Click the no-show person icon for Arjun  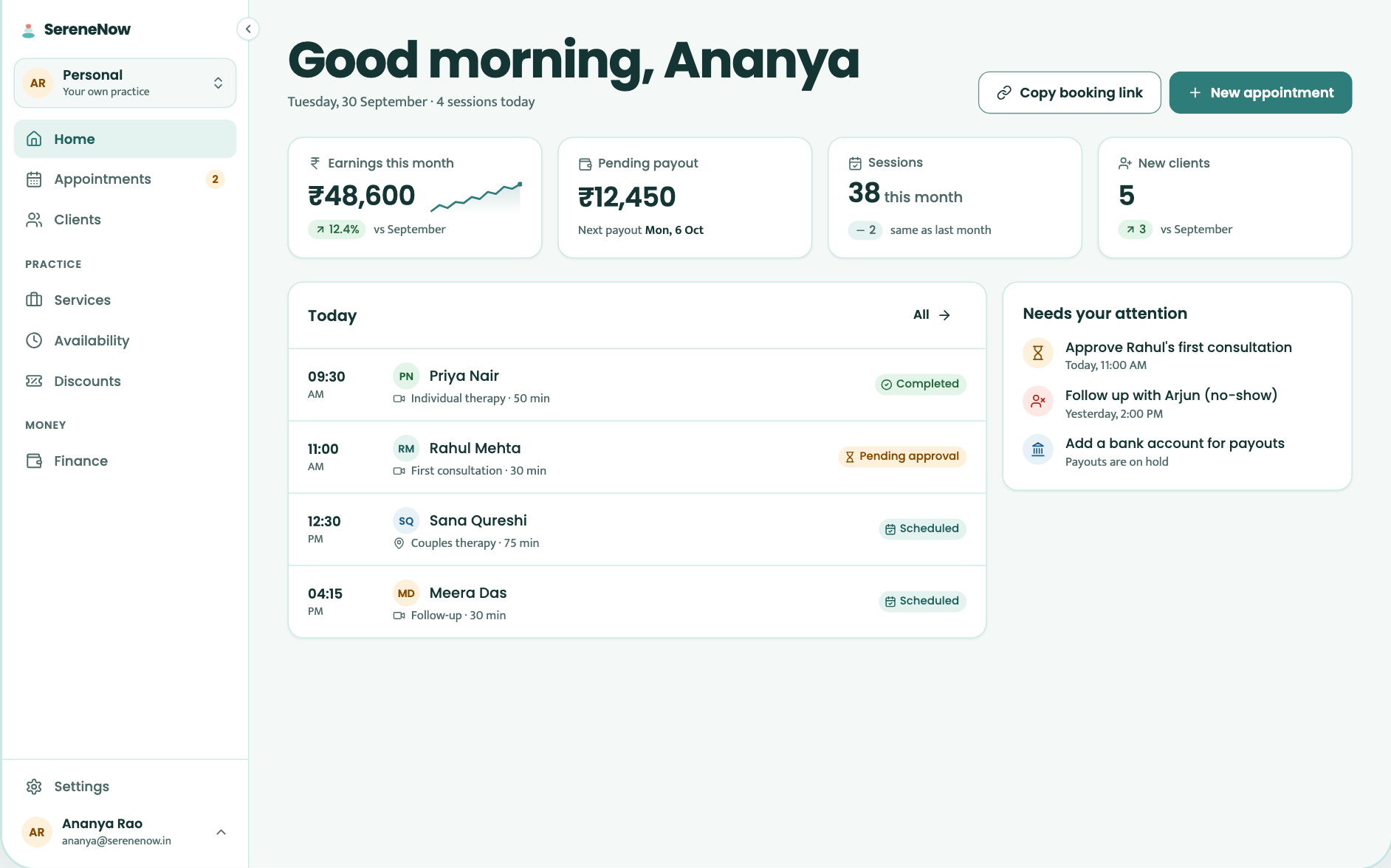point(1037,401)
